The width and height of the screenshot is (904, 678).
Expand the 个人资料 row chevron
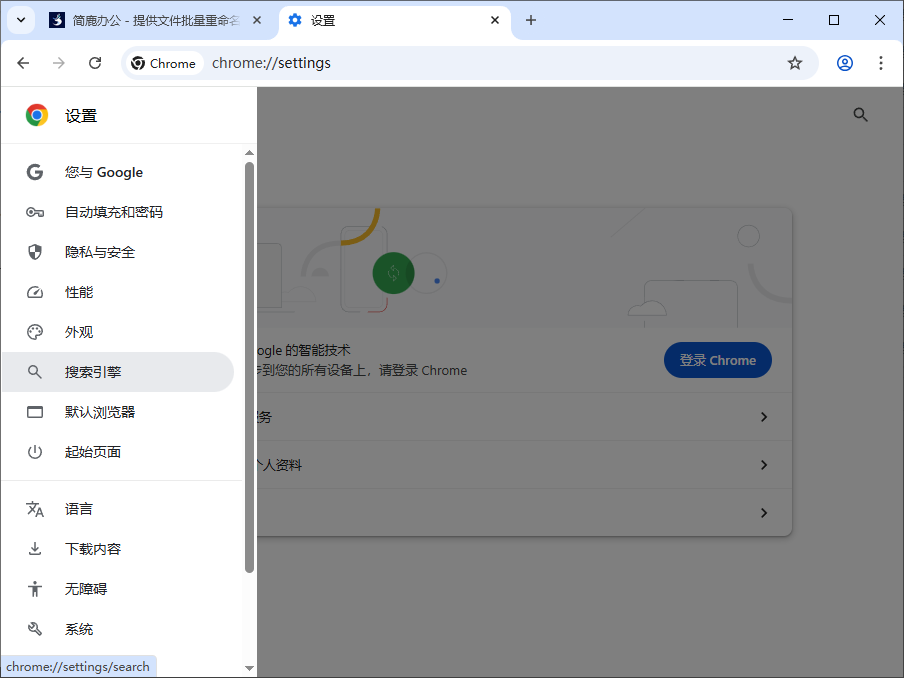pyautogui.click(x=763, y=465)
